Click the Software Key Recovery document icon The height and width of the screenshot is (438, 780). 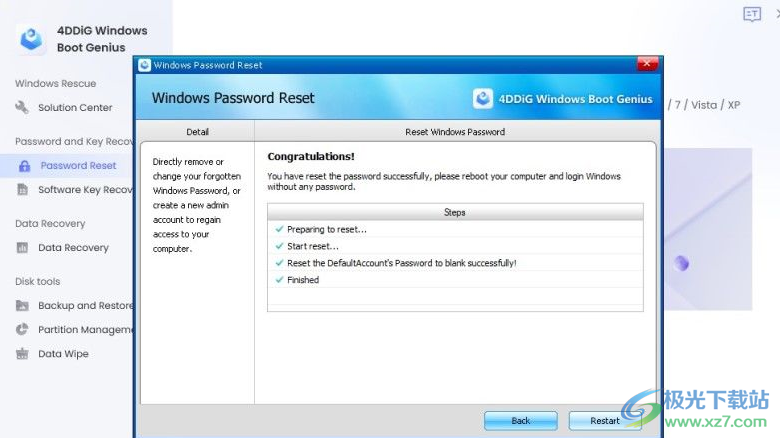tap(22, 189)
